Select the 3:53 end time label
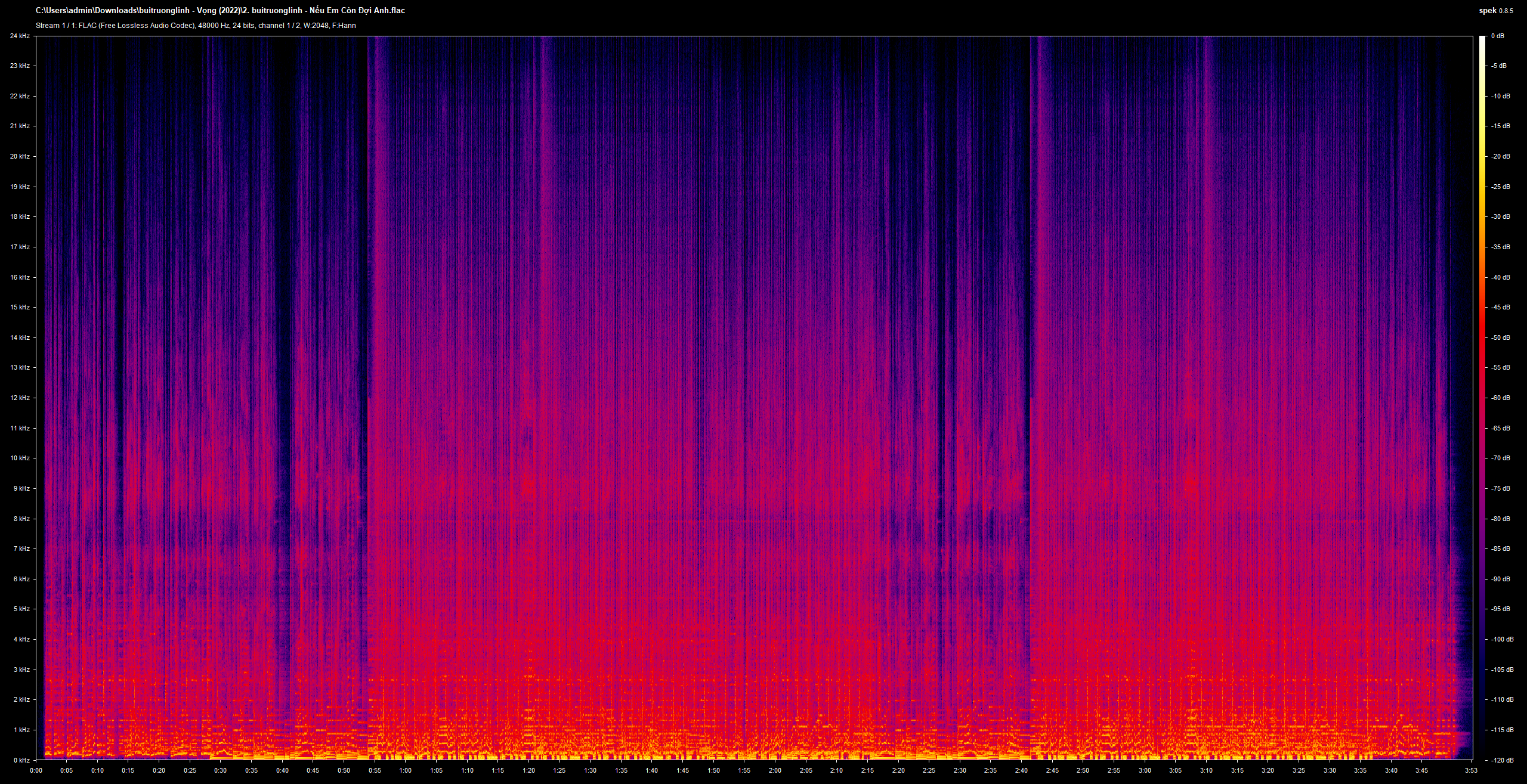Screen dimensions: 1527x784 (x=1472, y=770)
